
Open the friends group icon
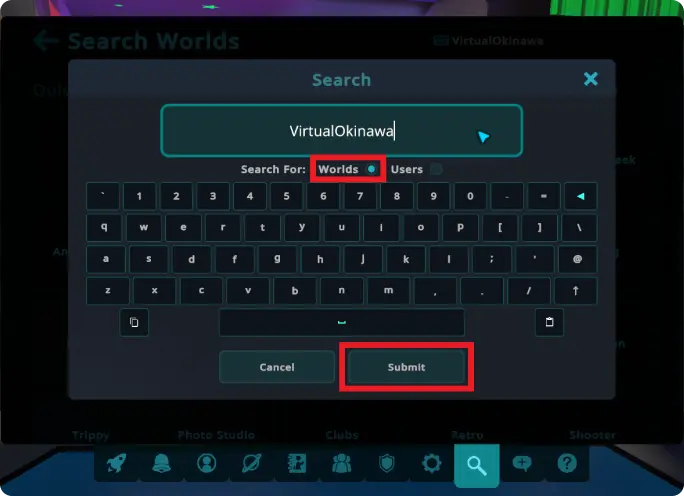click(342, 463)
